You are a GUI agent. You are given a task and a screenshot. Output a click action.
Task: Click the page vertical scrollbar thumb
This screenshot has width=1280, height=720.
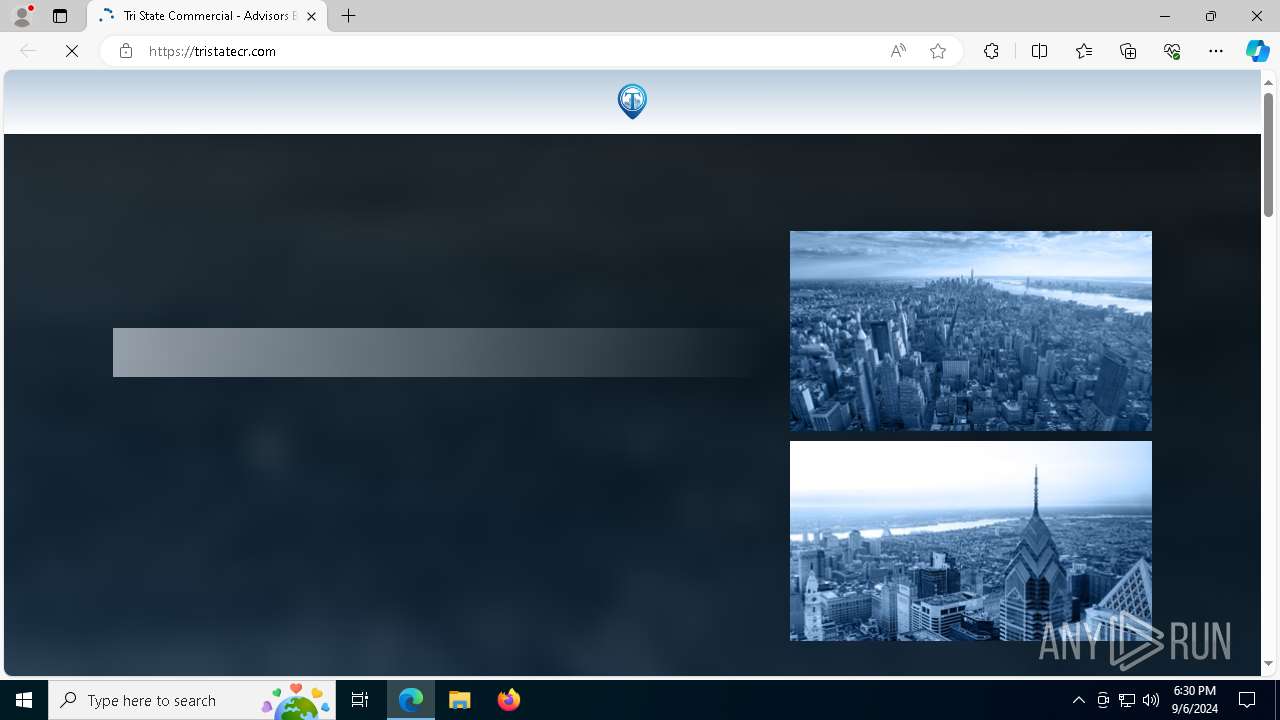(x=1268, y=155)
